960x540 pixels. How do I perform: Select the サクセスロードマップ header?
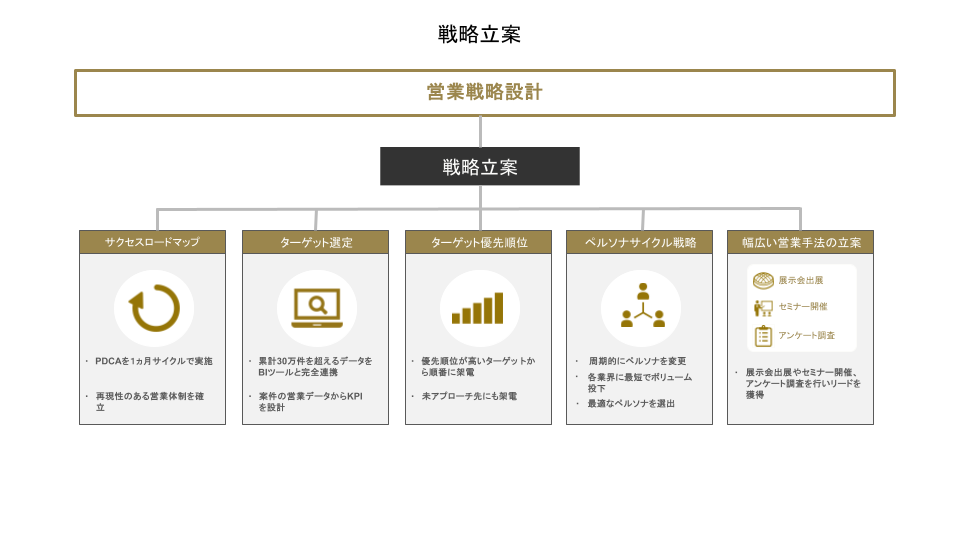[153, 242]
